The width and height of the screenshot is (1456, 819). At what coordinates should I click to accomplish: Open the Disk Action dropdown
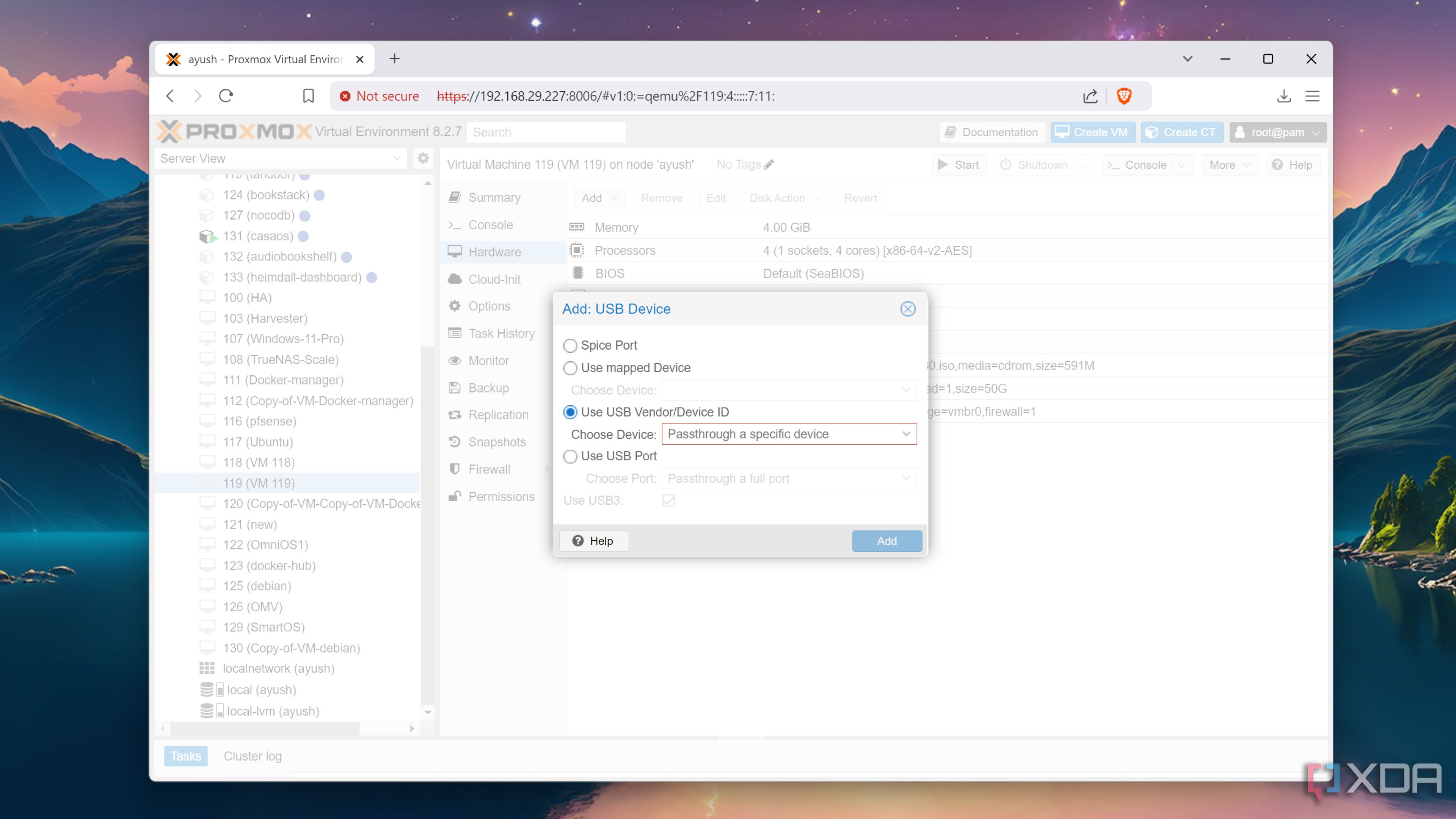(783, 198)
